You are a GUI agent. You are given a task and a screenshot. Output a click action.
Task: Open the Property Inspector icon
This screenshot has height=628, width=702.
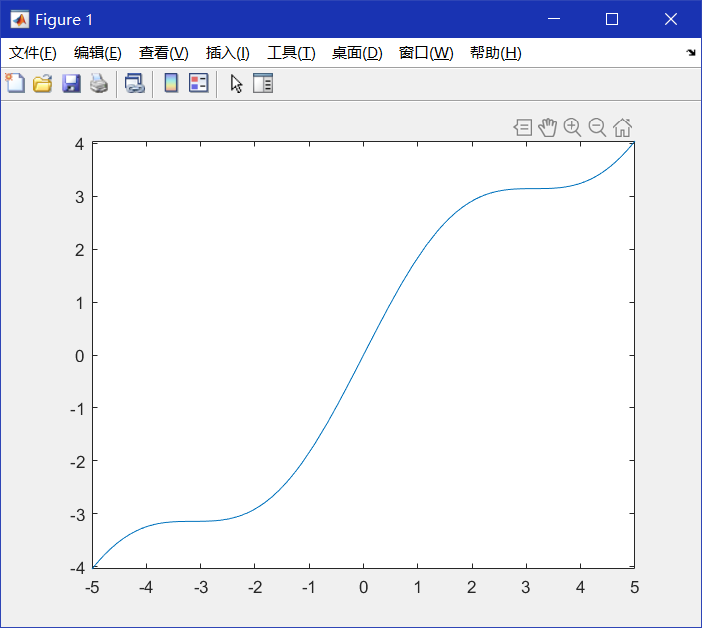click(x=263, y=83)
